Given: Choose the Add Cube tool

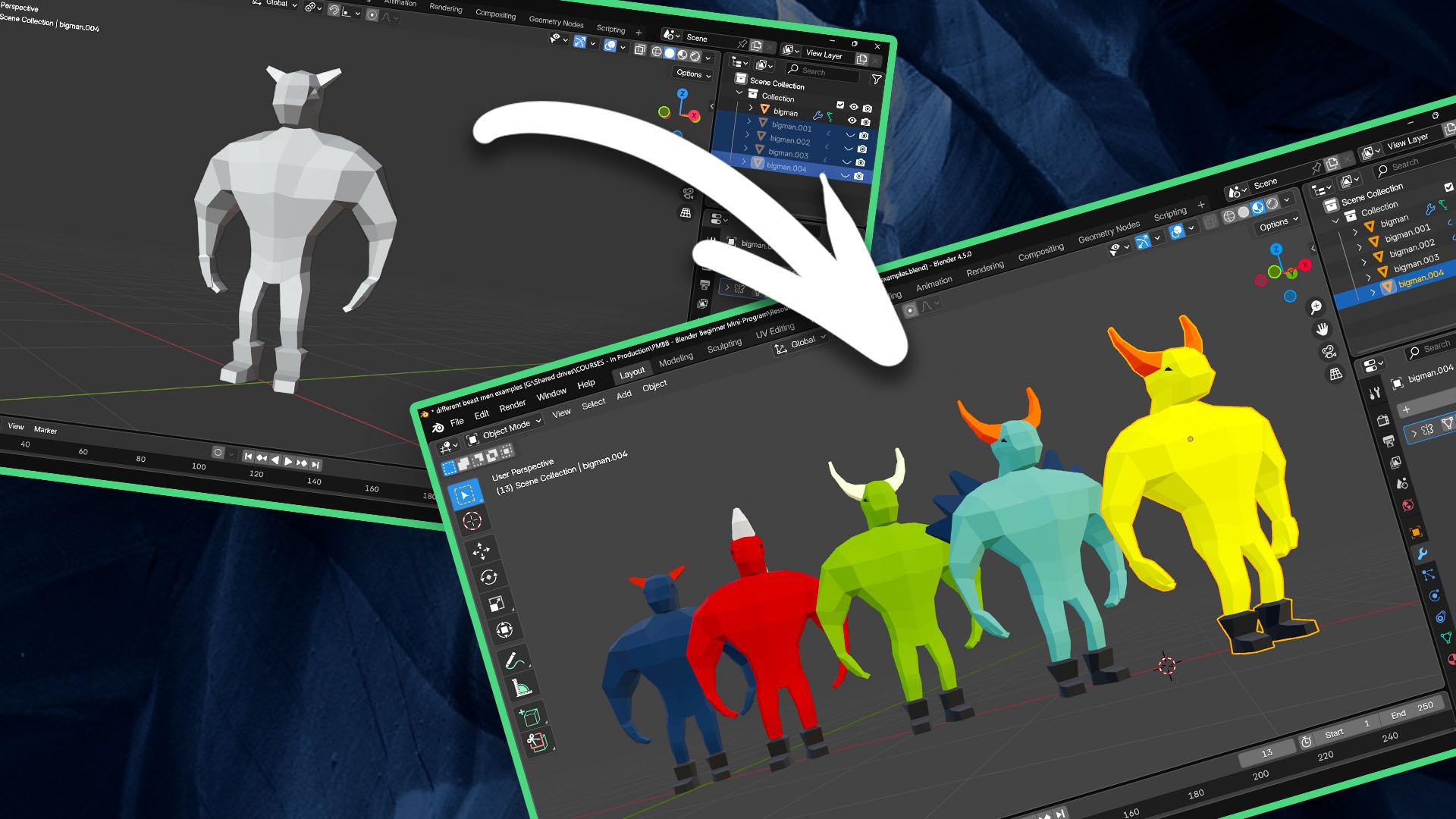Looking at the screenshot, I should pos(529,717).
